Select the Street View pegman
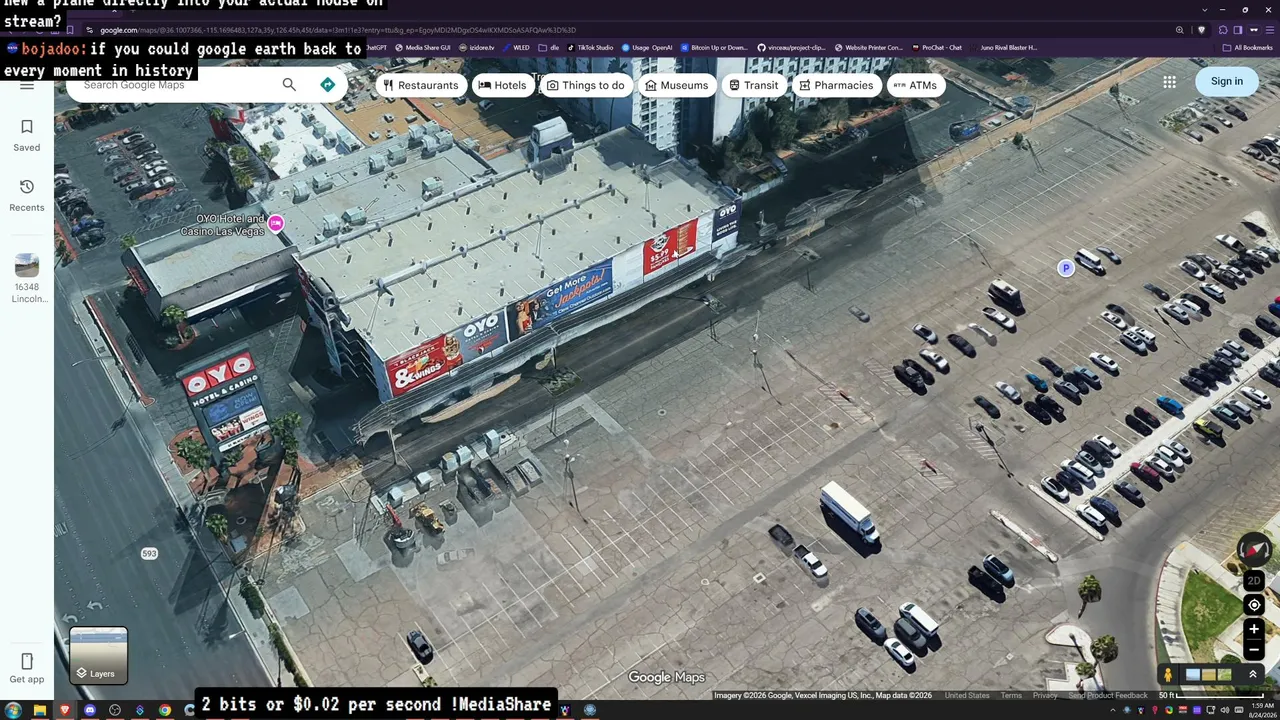 (x=1167, y=675)
